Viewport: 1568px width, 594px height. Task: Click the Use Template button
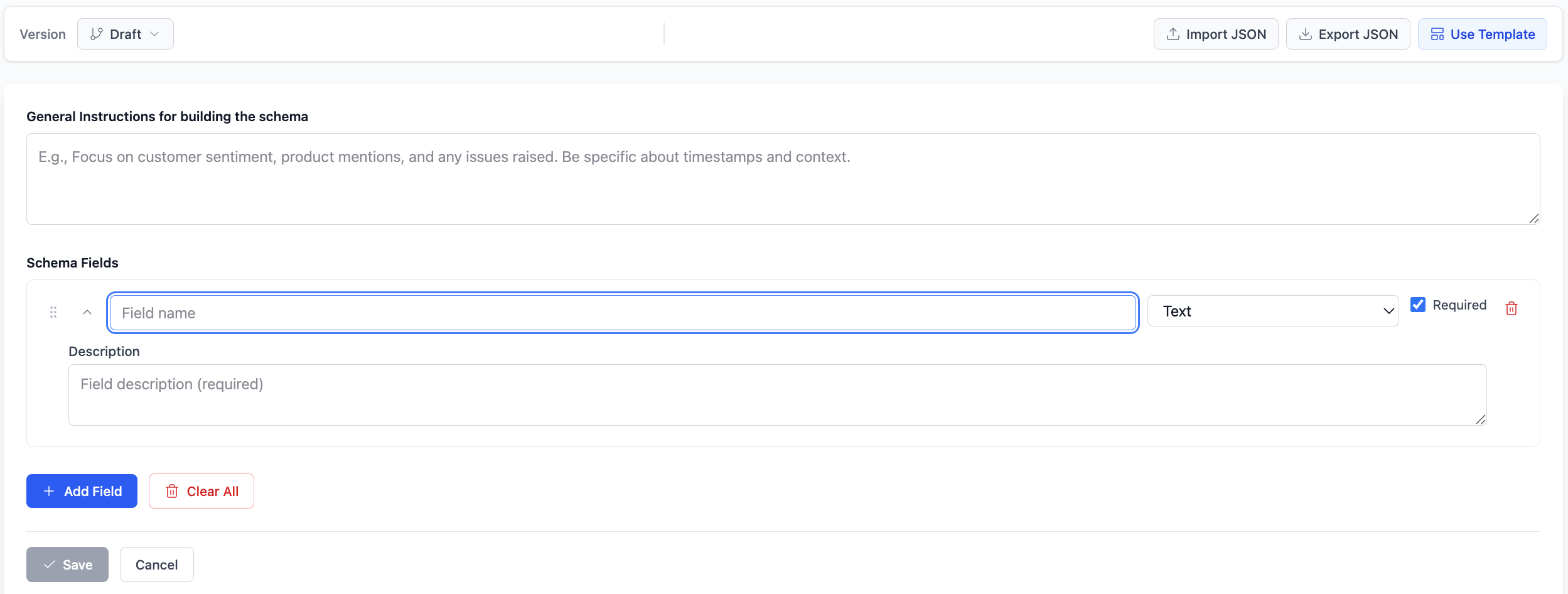point(1482,34)
